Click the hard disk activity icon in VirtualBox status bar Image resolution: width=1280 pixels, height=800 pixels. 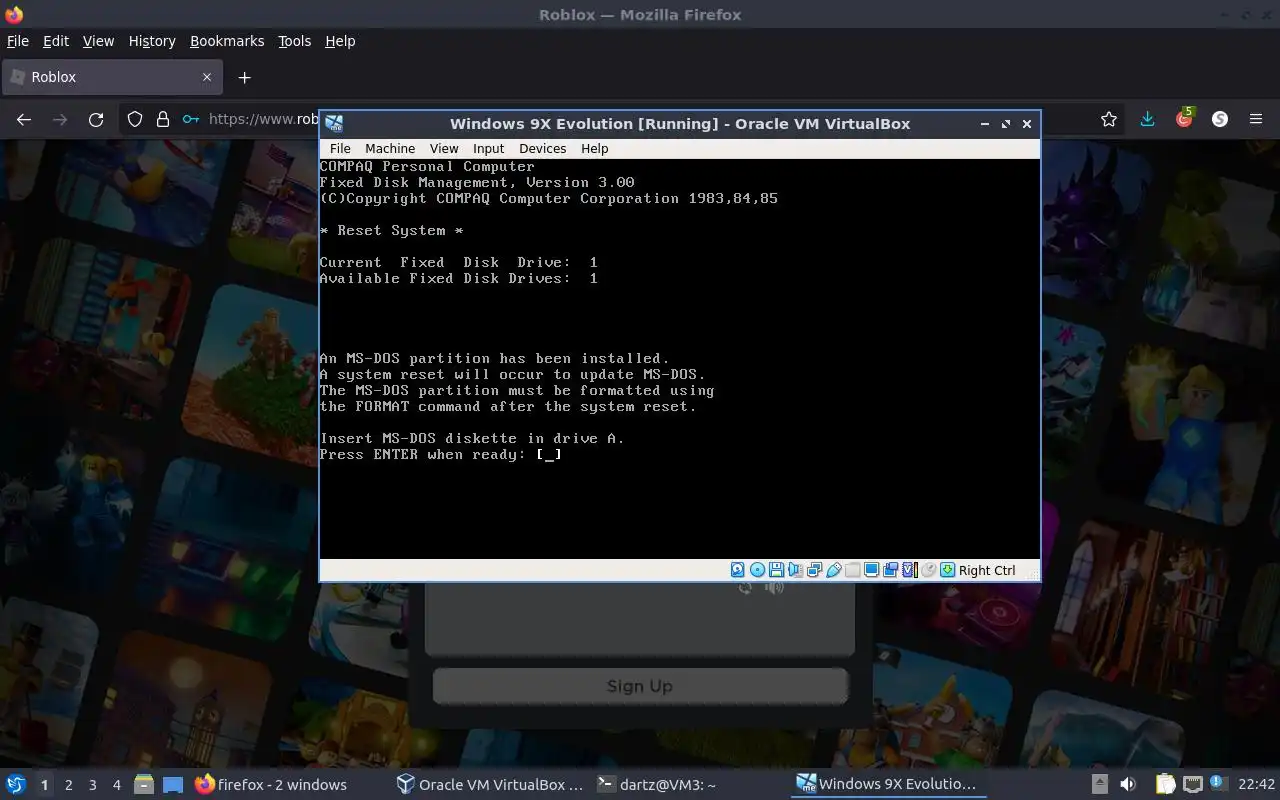[738, 570]
